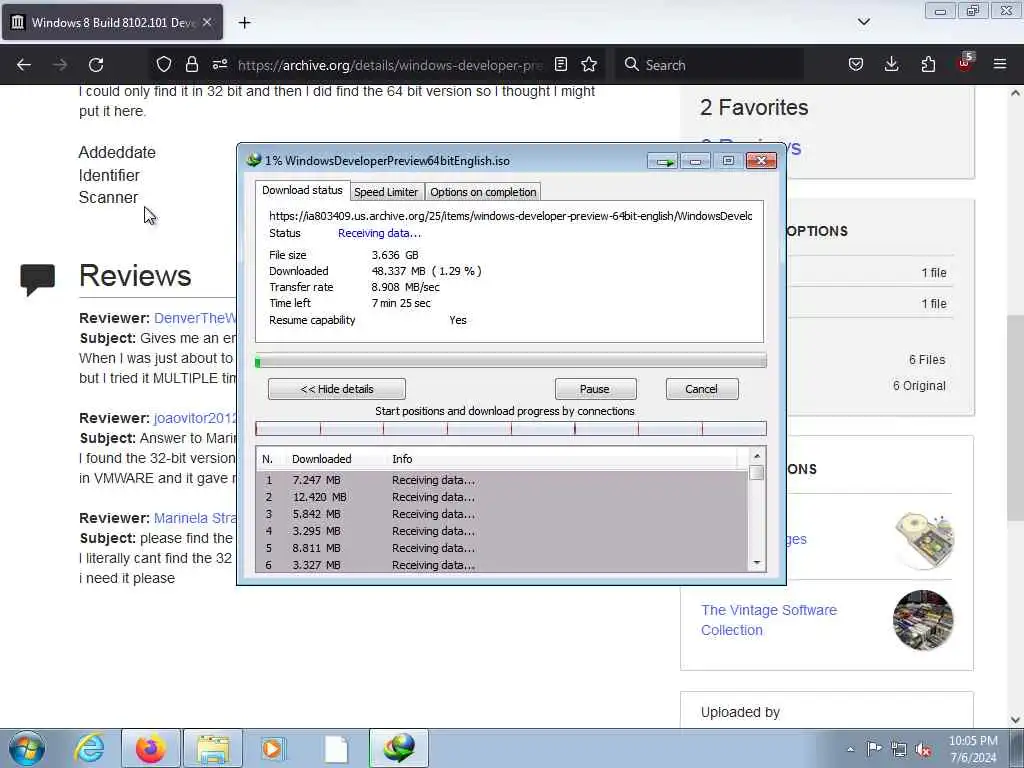
Task: Click the site padlock security icon
Action: 191,64
